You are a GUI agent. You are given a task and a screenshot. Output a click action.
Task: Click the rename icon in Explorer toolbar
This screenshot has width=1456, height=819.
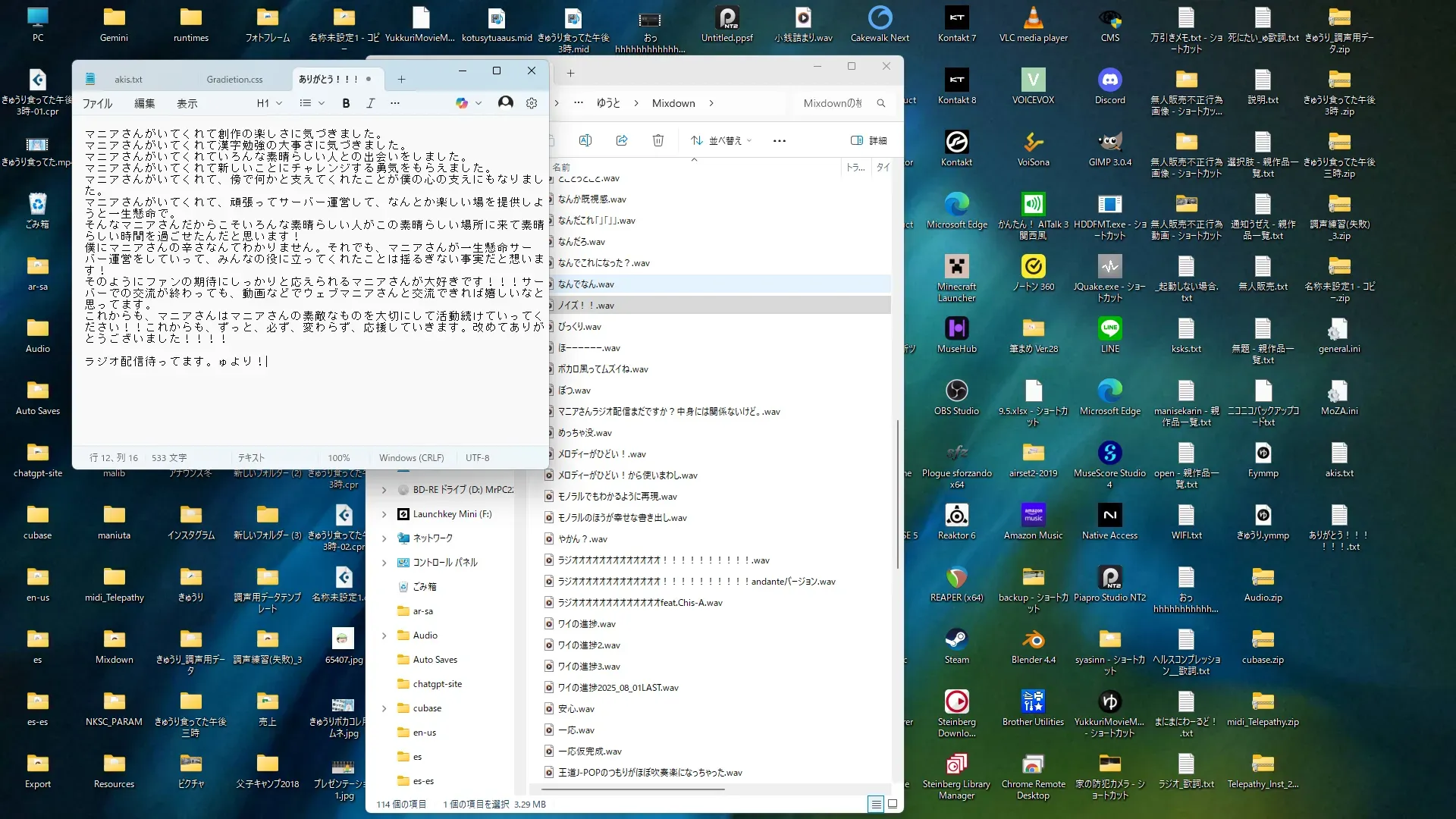click(x=585, y=140)
